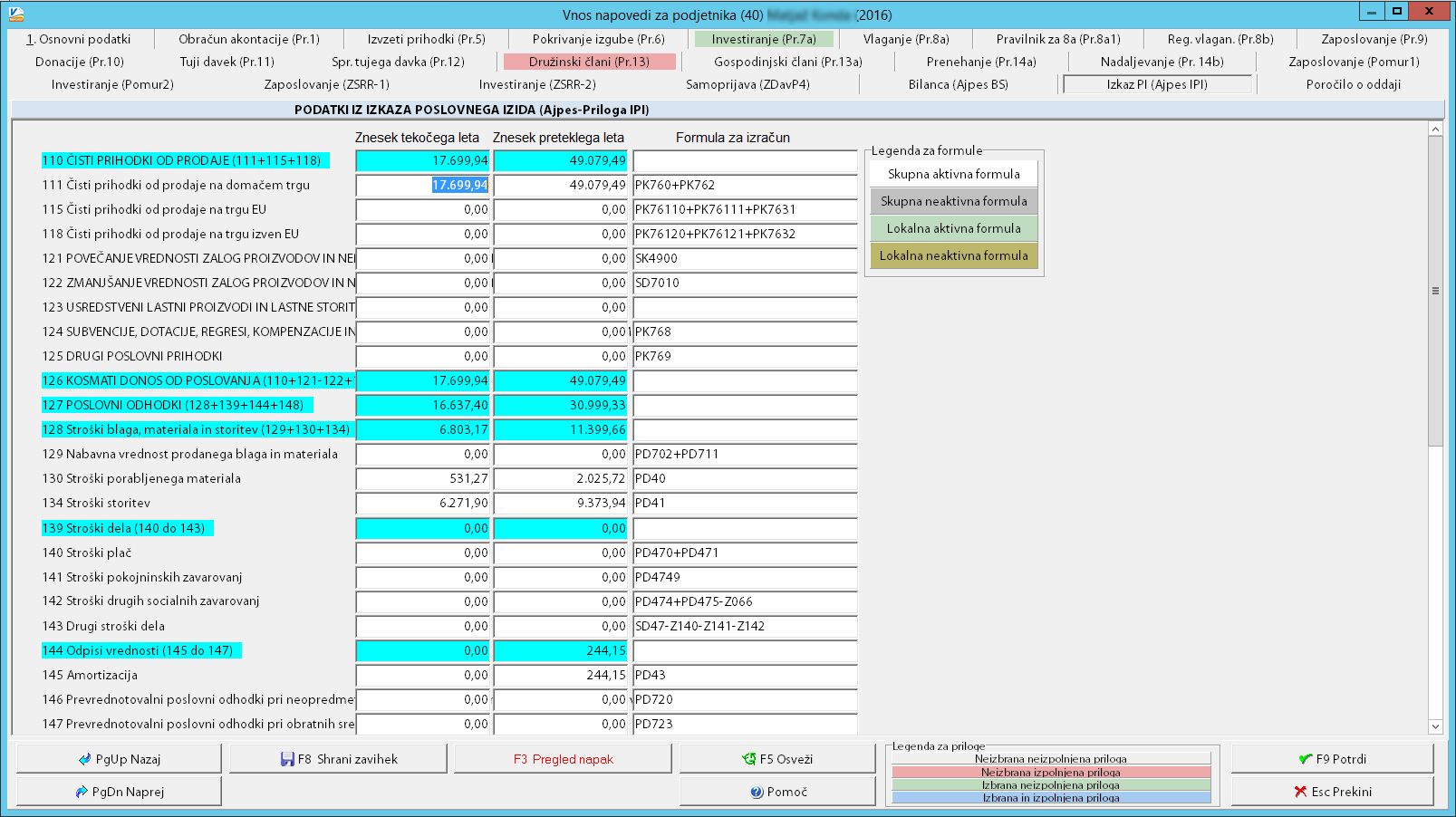1456x817 pixels.
Task: Click the PgUp Nazaj back arrow icon
Action: pos(85,759)
